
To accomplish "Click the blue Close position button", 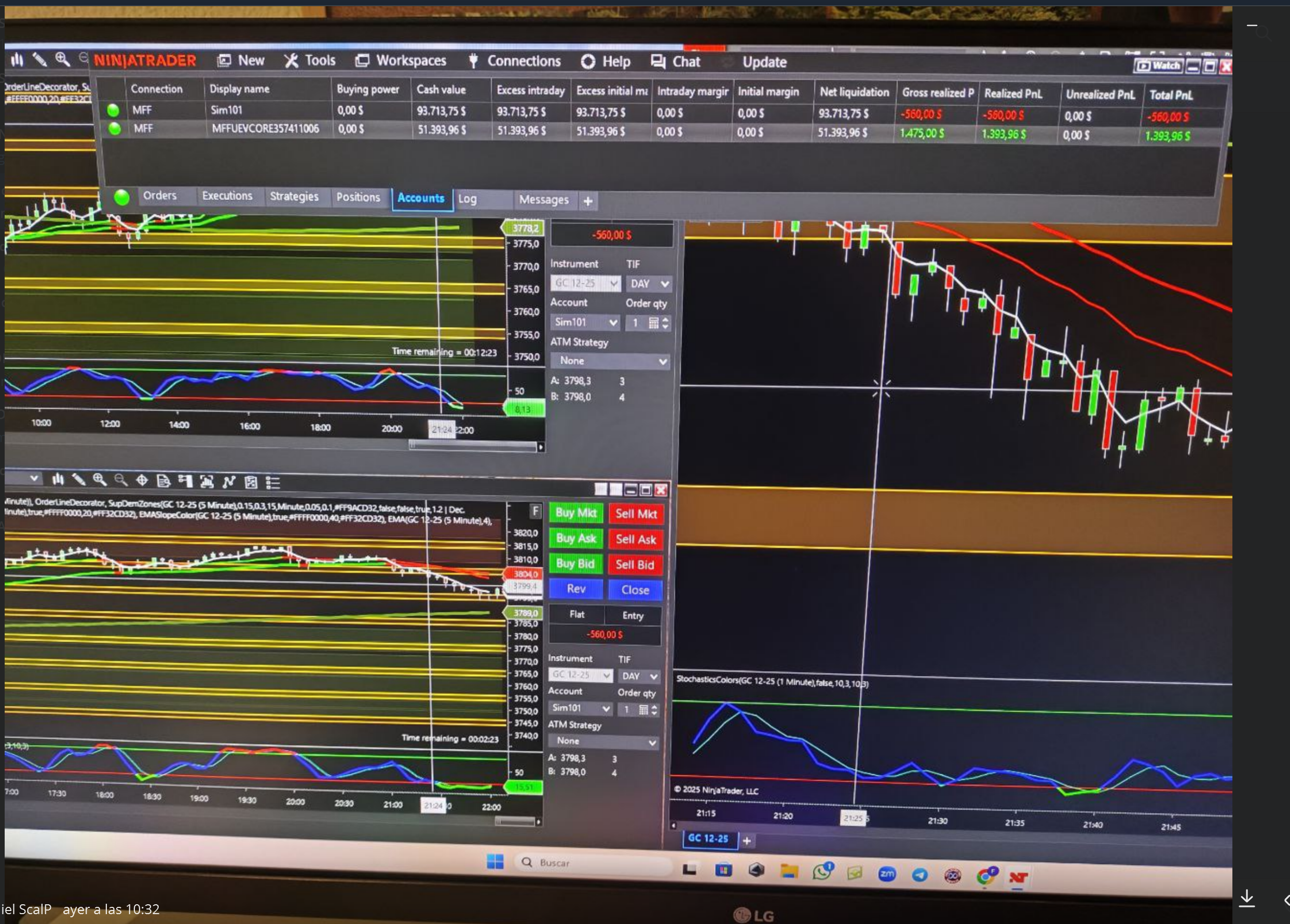I will pos(635,590).
